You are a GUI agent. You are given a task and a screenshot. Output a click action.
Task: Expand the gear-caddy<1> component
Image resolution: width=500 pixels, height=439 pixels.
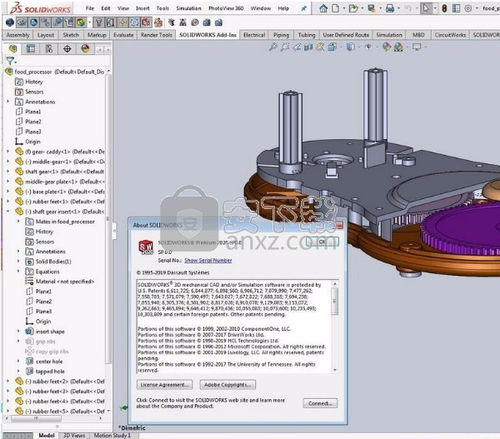point(8,151)
